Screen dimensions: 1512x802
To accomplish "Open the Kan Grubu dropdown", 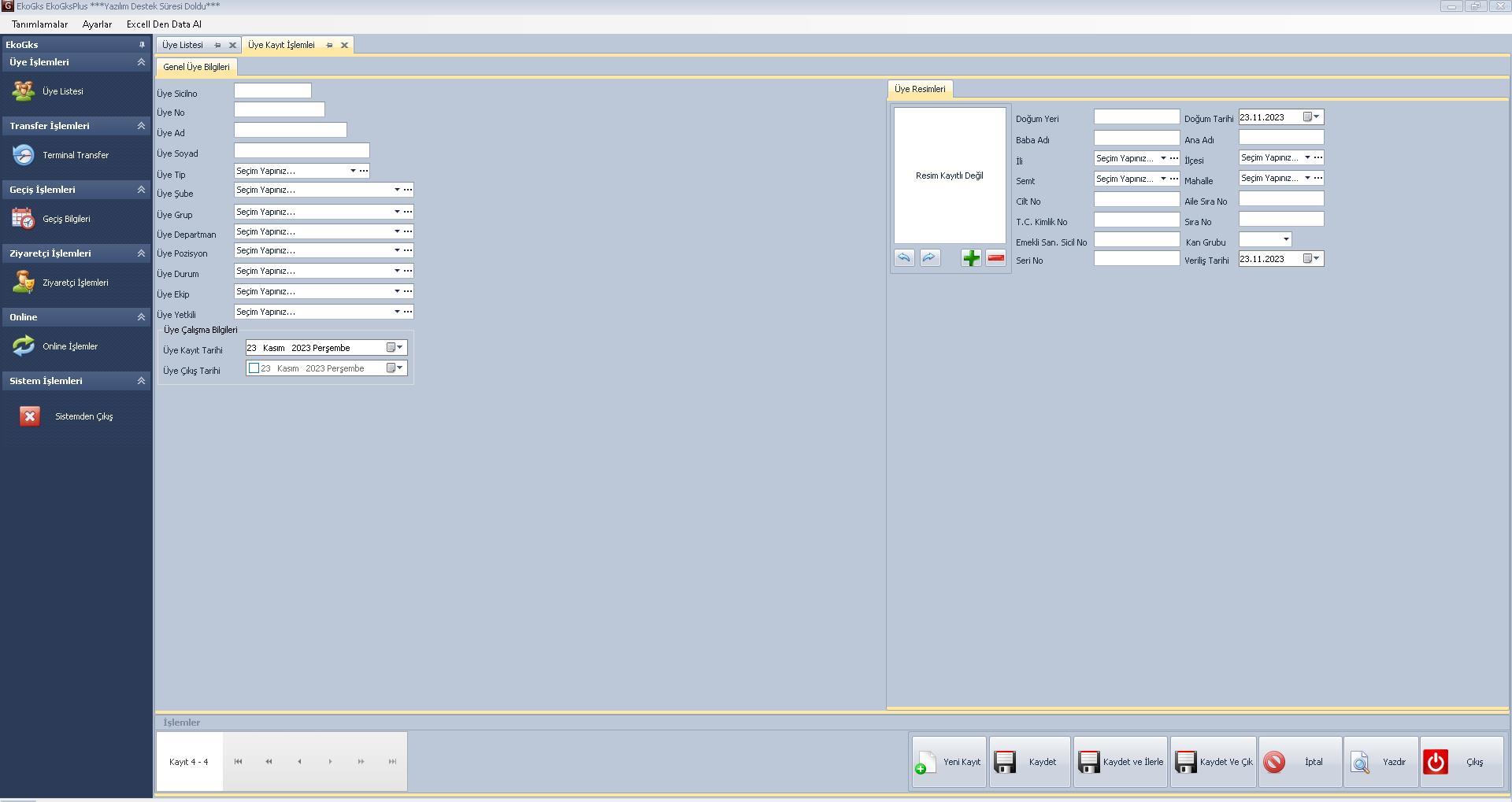I will tap(1286, 239).
